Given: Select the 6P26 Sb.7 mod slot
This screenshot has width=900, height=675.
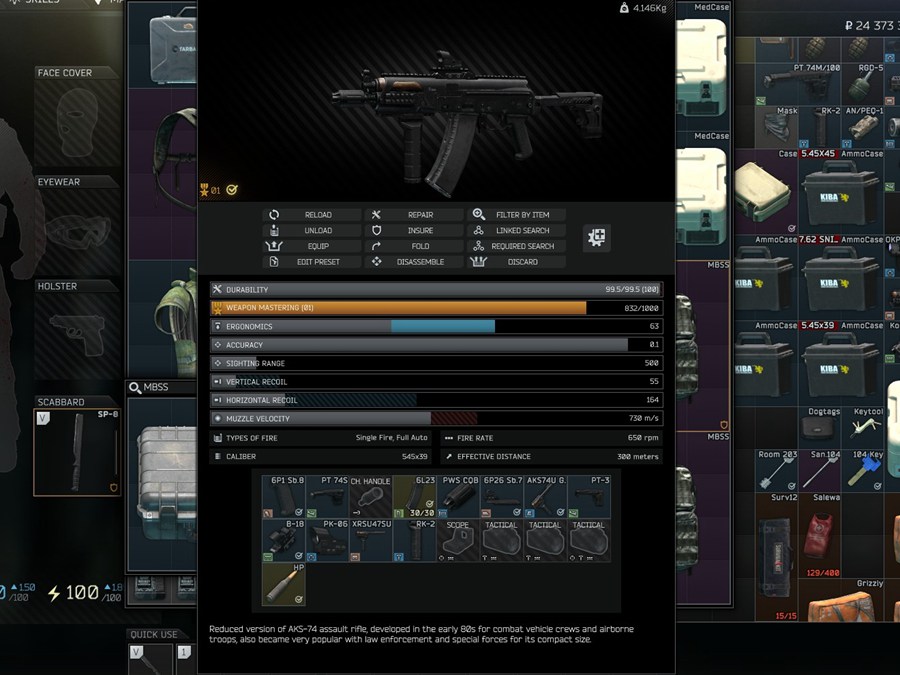Looking at the screenshot, I should (x=502, y=496).
